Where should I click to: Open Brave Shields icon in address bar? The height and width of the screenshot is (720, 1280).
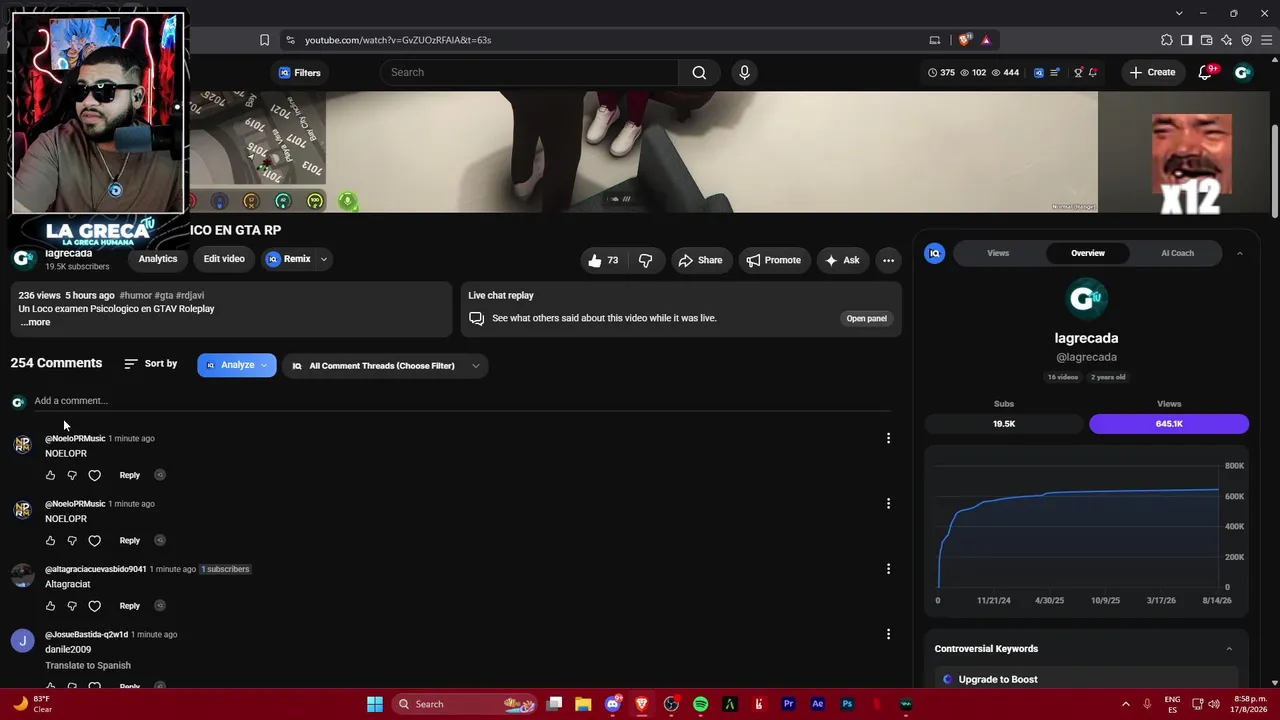point(964,40)
